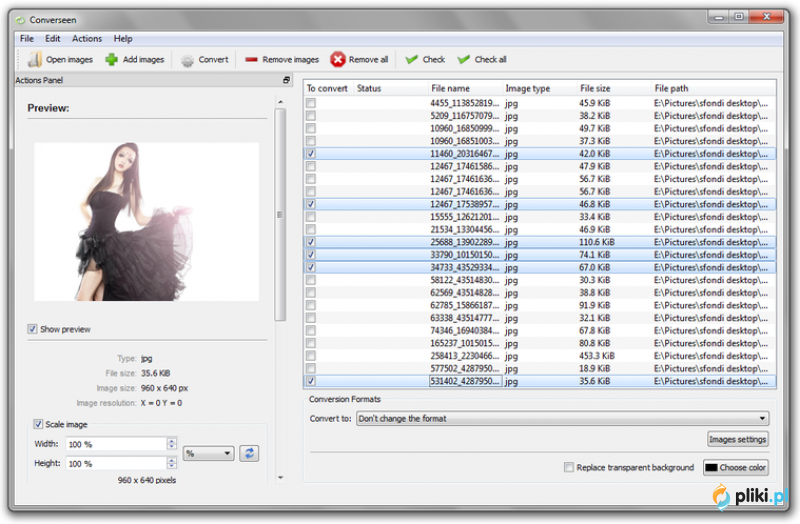
Task: Toggle the Show preview checkbox
Action: (x=32, y=329)
